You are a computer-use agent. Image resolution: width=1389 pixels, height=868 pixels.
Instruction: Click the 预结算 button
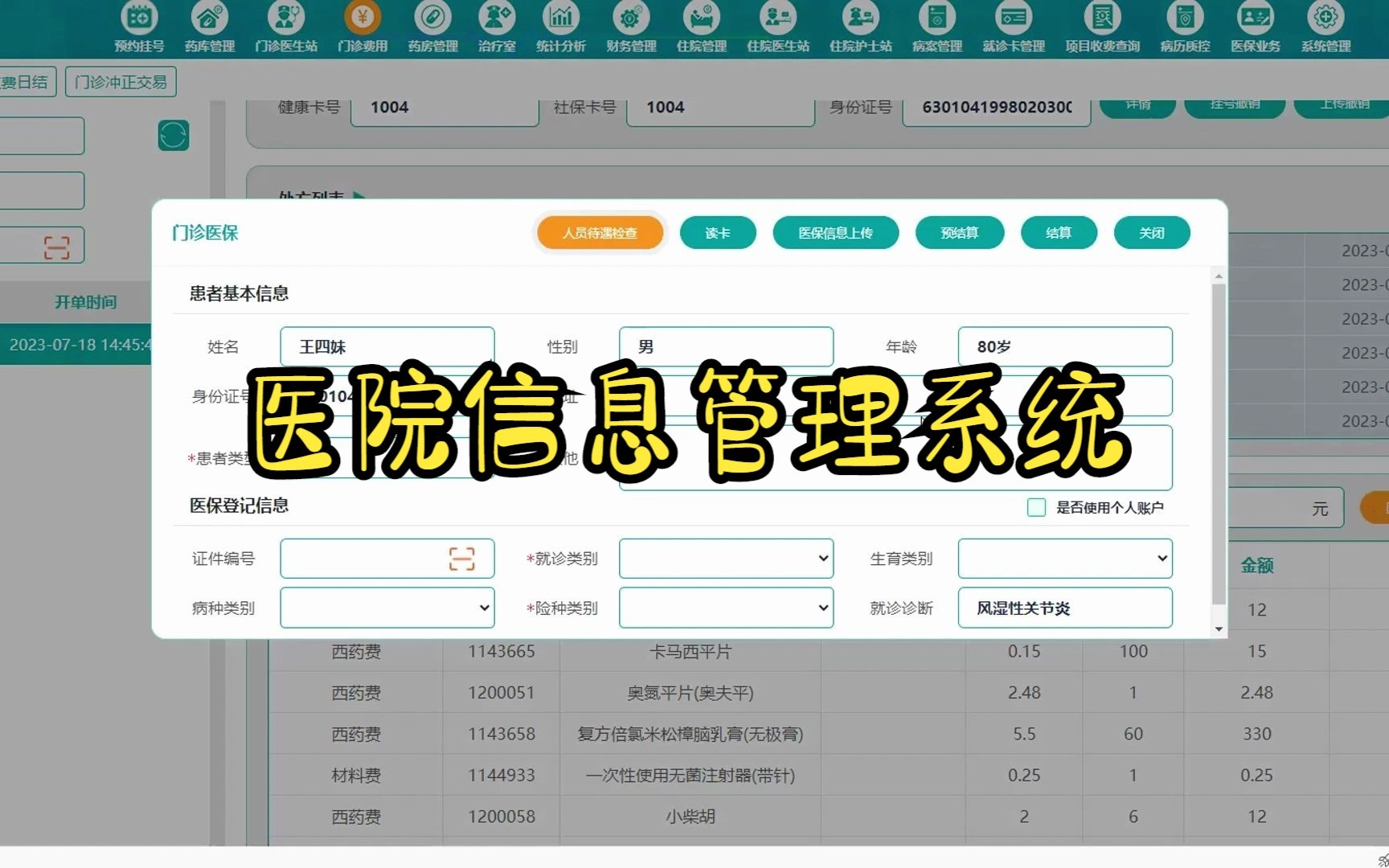(959, 233)
